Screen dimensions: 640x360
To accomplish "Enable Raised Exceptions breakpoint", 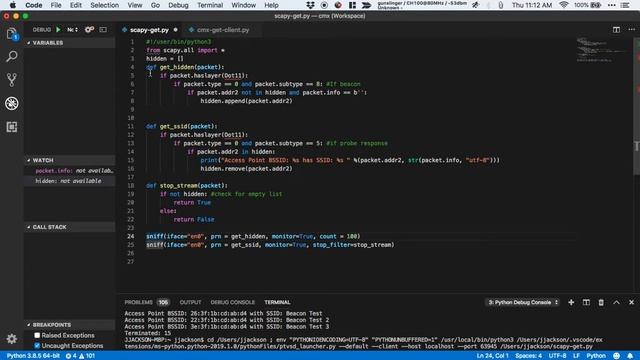I will click(x=37, y=336).
